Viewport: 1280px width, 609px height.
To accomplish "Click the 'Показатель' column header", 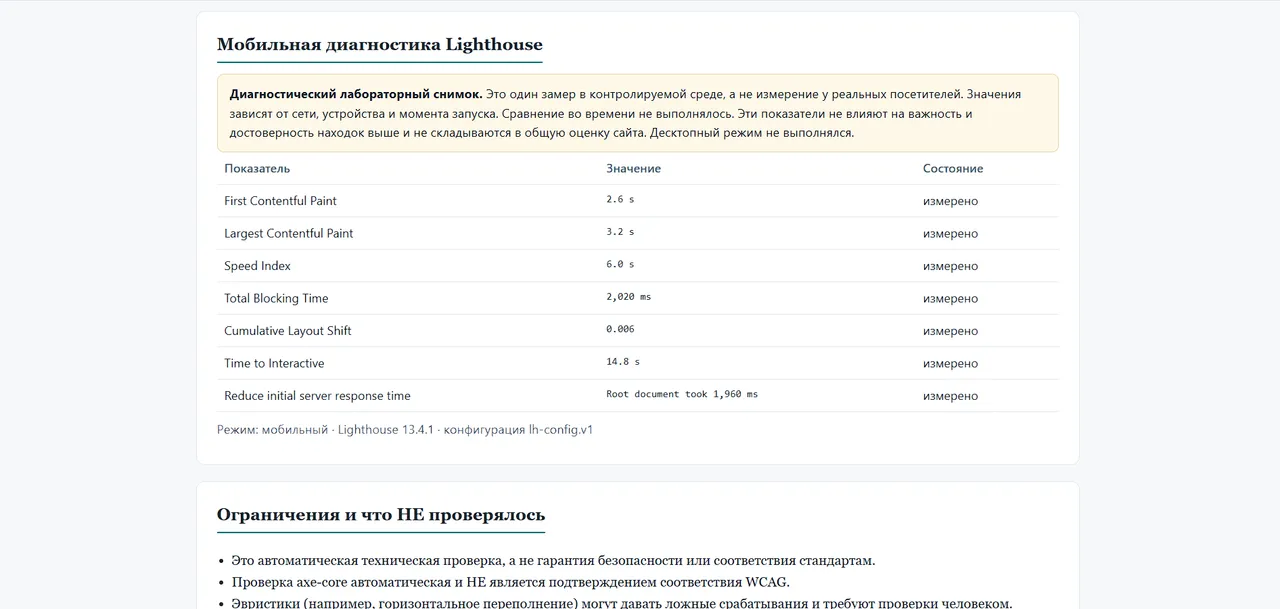I will coord(257,168).
